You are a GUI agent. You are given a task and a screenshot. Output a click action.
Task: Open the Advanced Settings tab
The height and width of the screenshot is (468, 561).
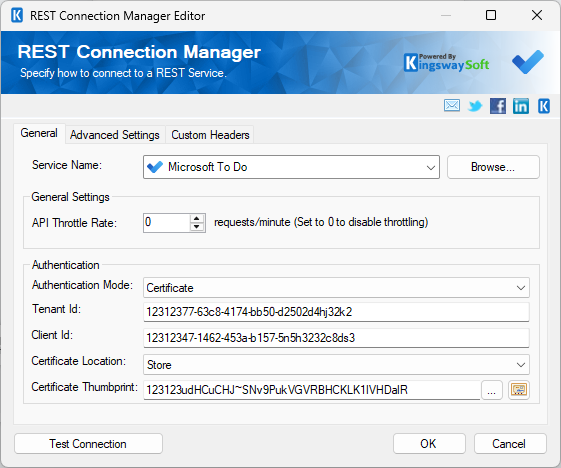115,135
